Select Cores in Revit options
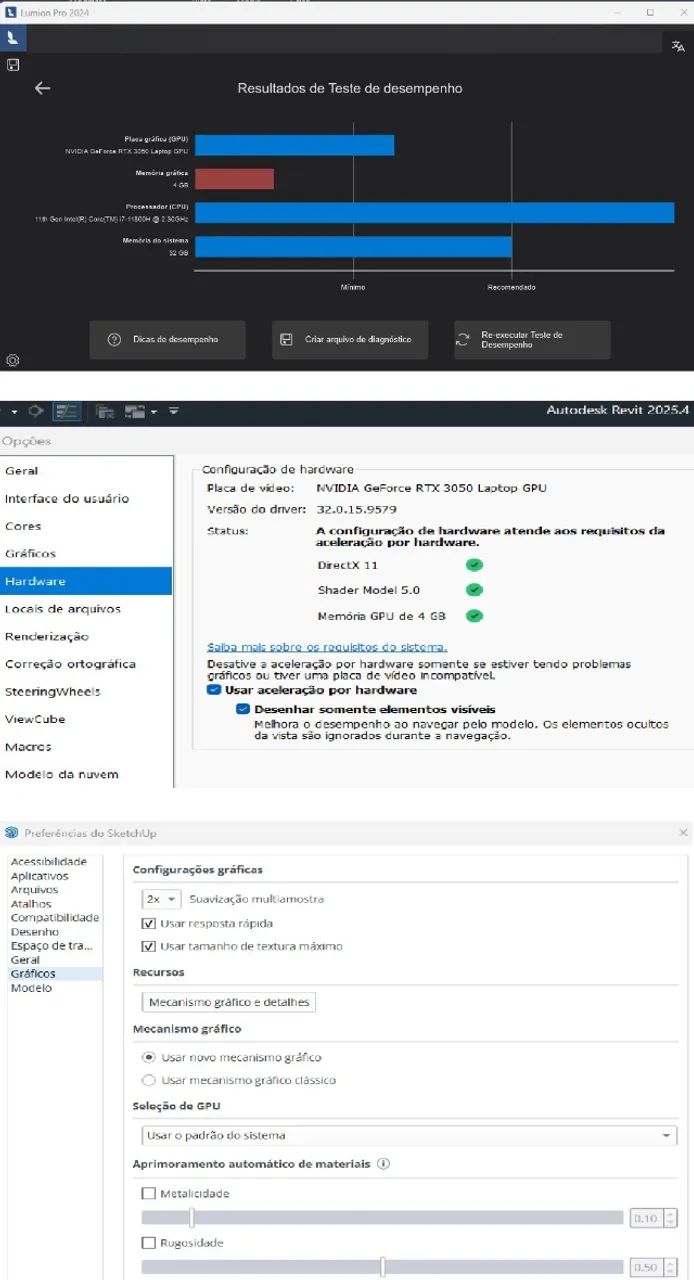Viewport: 694px width, 1280px height. click(x=86, y=526)
